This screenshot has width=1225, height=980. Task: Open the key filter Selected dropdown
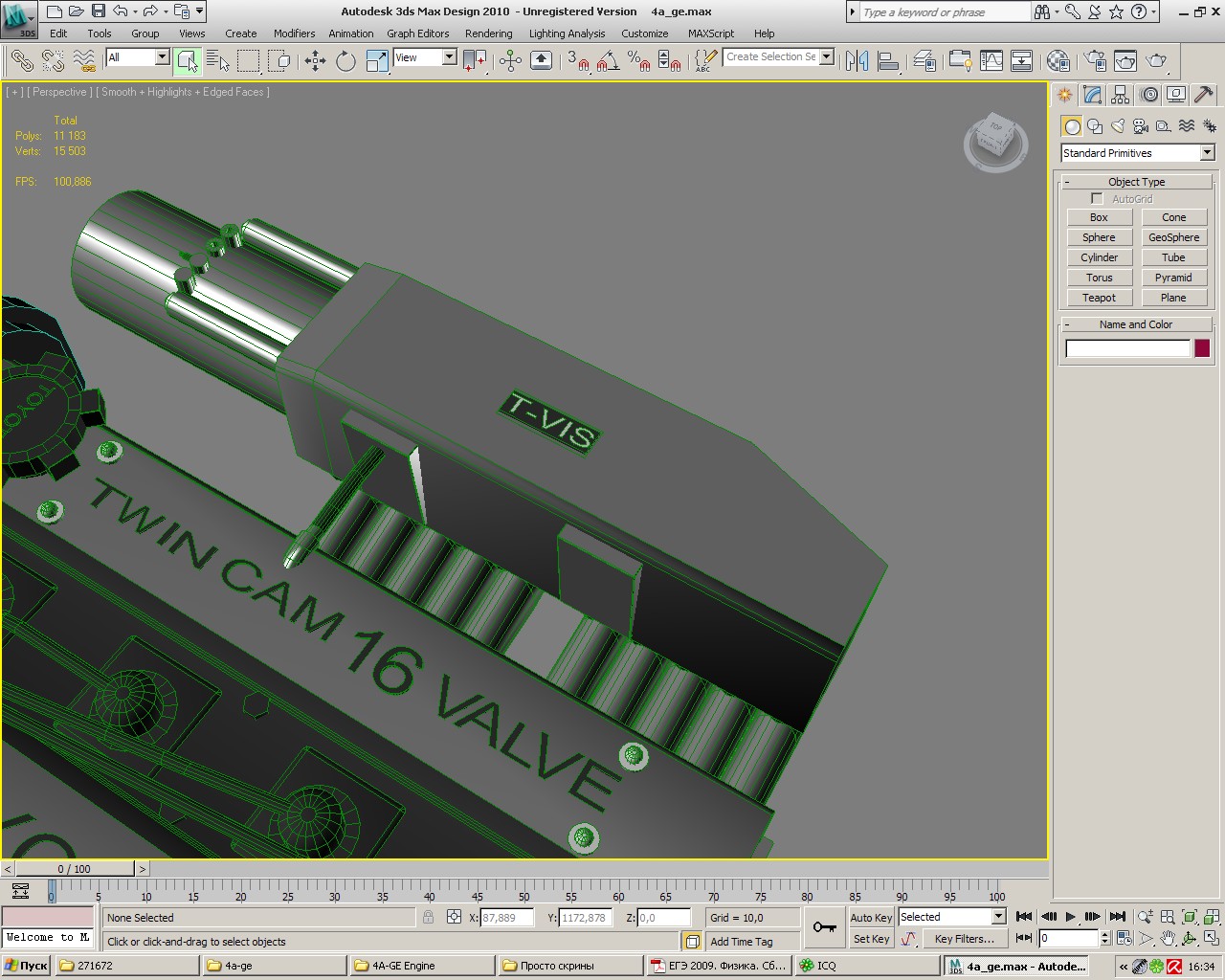[998, 917]
